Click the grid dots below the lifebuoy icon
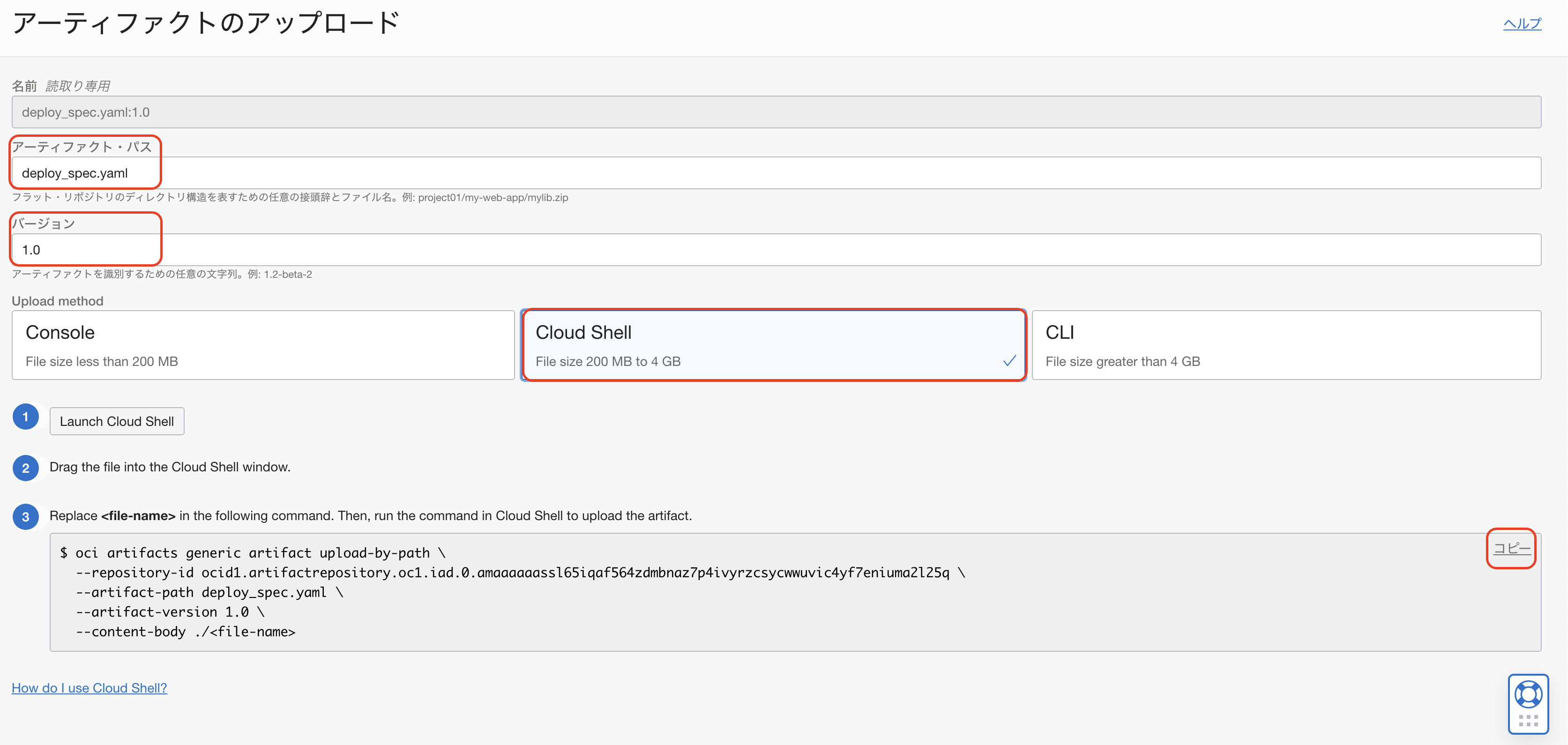Screen dimensions: 1568x745 click(1528, 721)
